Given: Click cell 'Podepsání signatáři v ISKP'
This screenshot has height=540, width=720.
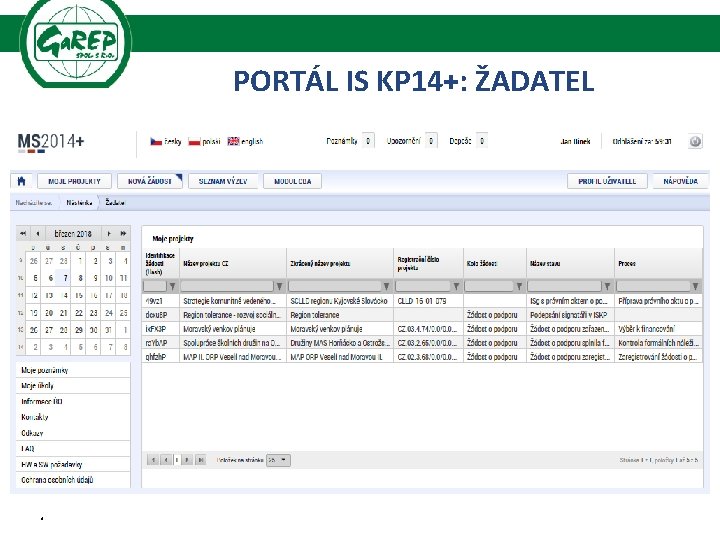Looking at the screenshot, I should [x=570, y=315].
